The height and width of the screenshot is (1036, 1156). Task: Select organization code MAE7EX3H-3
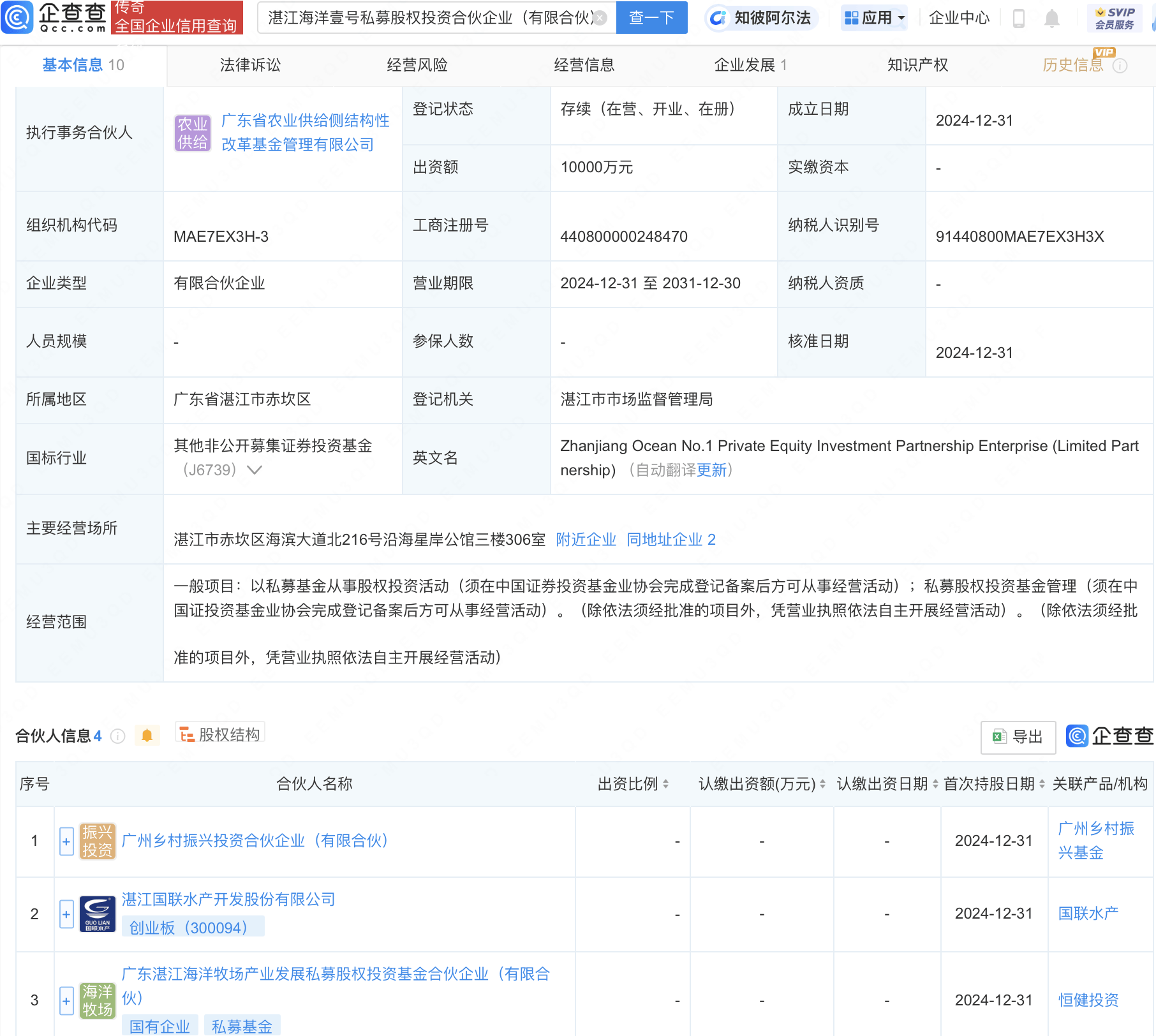pyautogui.click(x=221, y=237)
